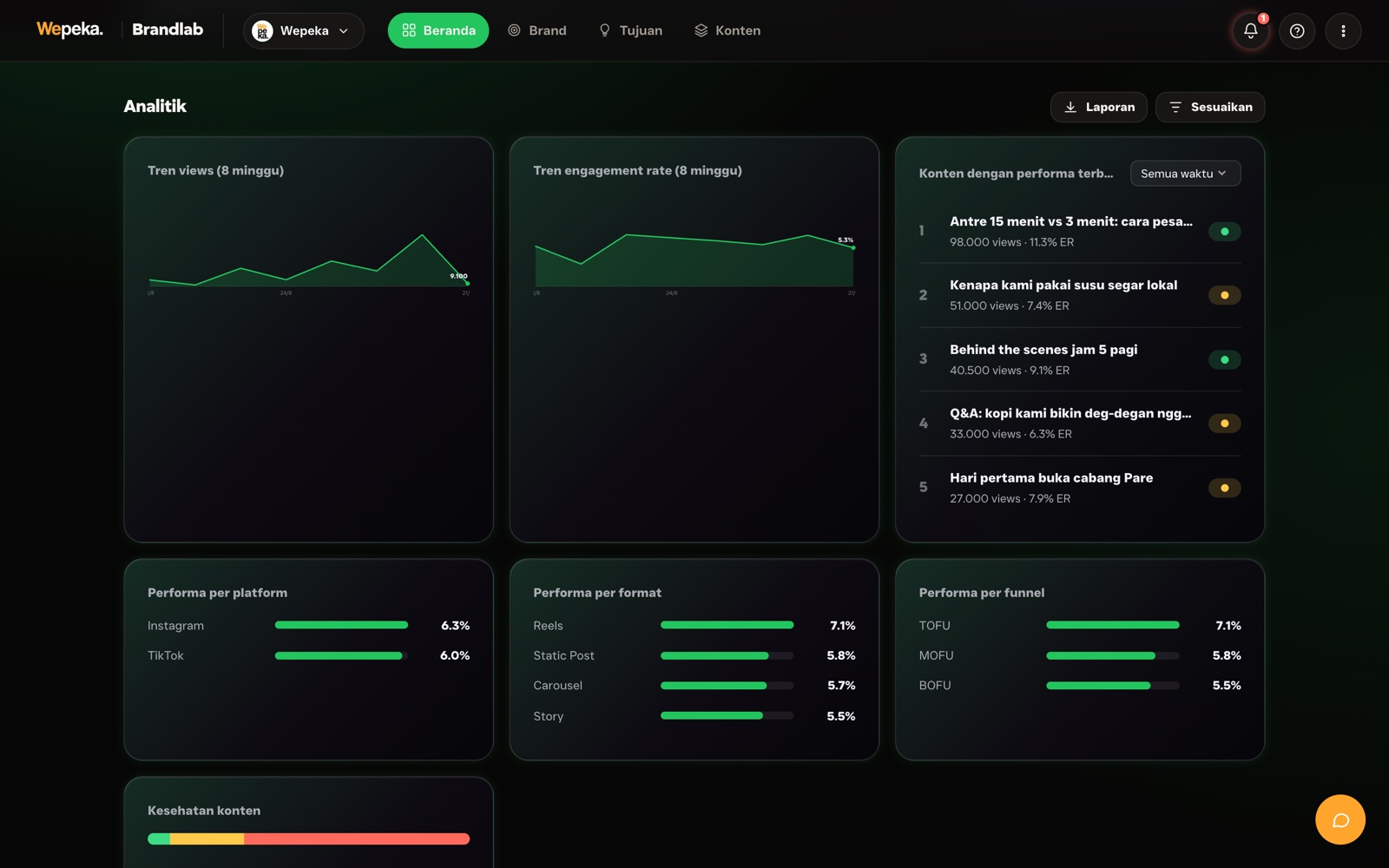
Task: Click the Brandlab title link
Action: 168,30
